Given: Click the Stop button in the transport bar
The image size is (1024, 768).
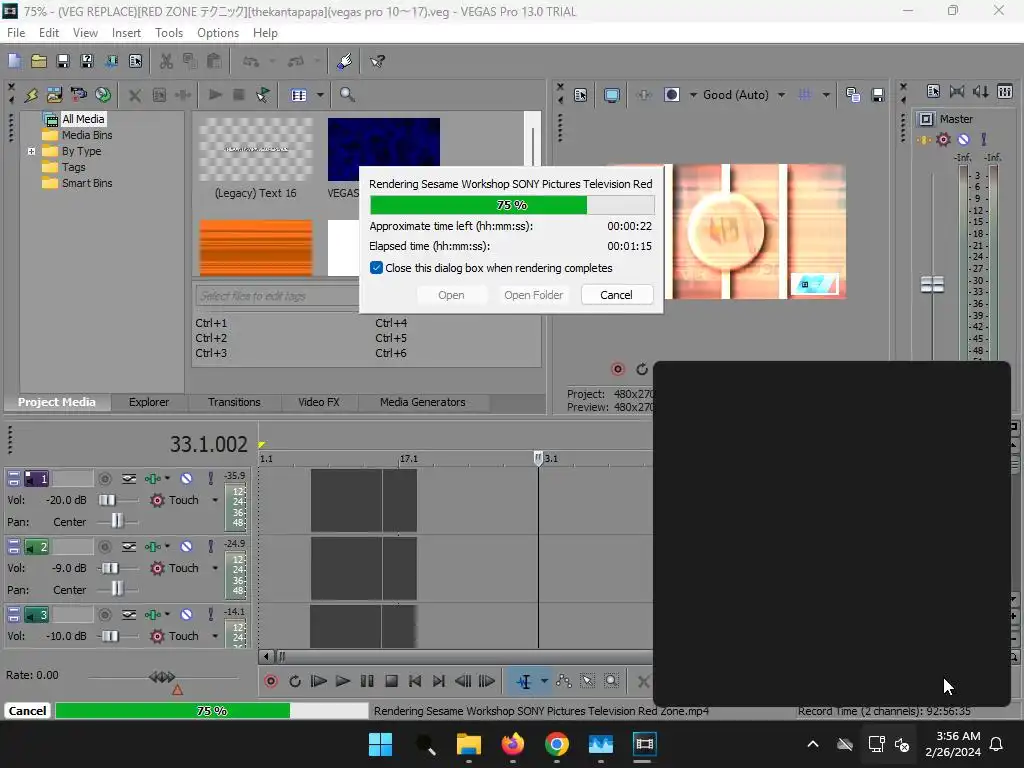Looking at the screenshot, I should click(x=391, y=682).
